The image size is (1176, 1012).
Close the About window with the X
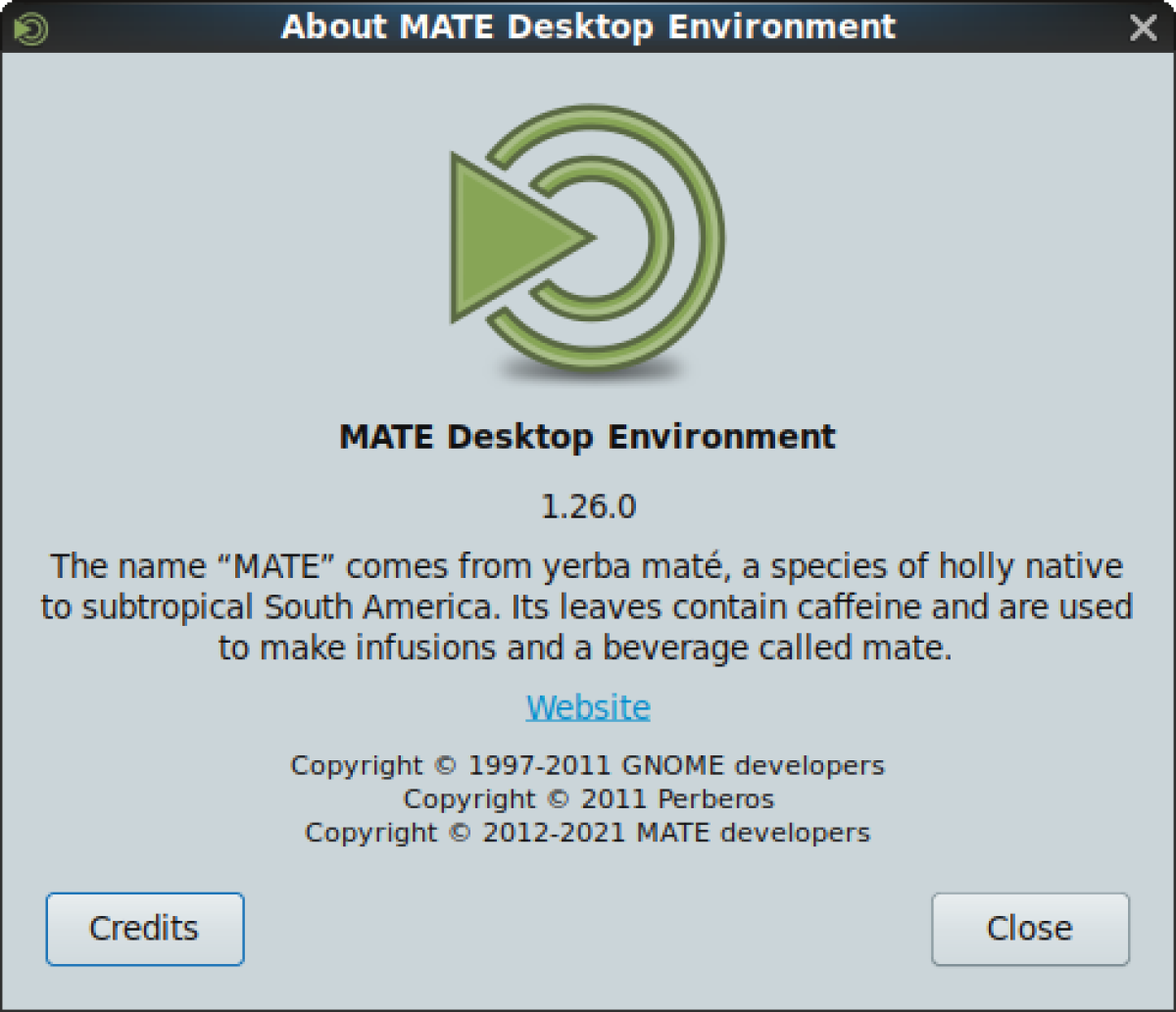pos(1143,27)
